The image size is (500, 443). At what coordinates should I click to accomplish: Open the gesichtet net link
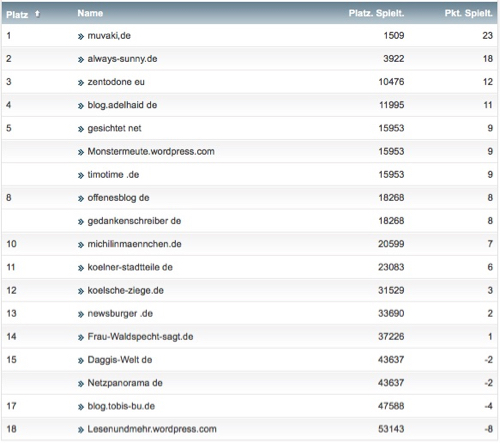point(114,128)
